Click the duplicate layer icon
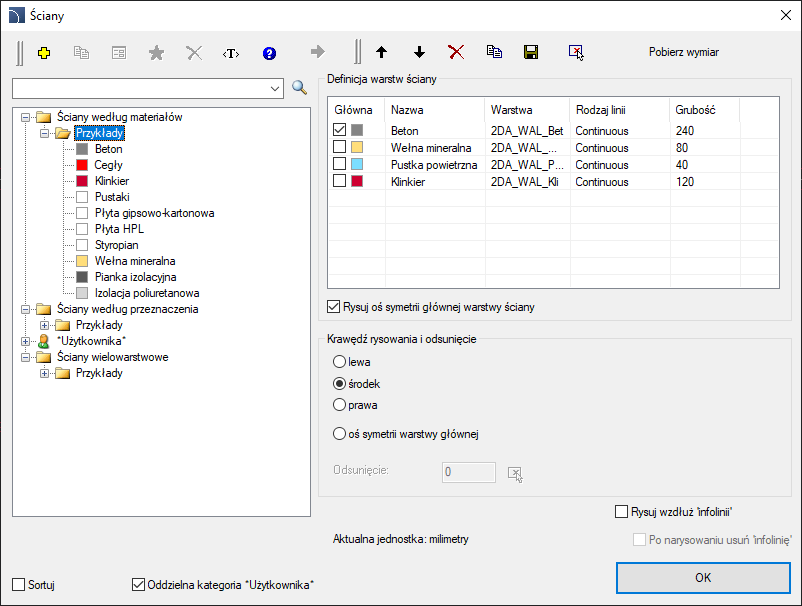Viewport: 802px width, 606px height. 494,52
